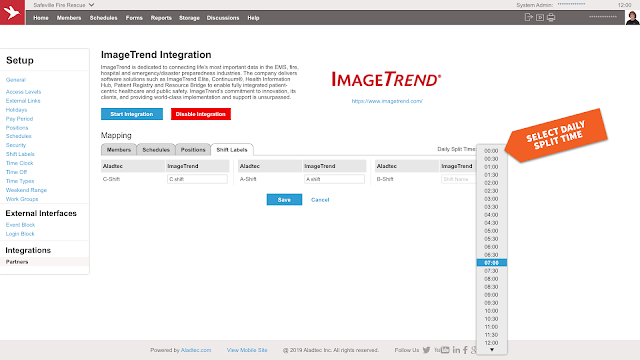Open Holidays in Setup sidebar
This screenshot has width=640, height=360.
pyautogui.click(x=16, y=110)
